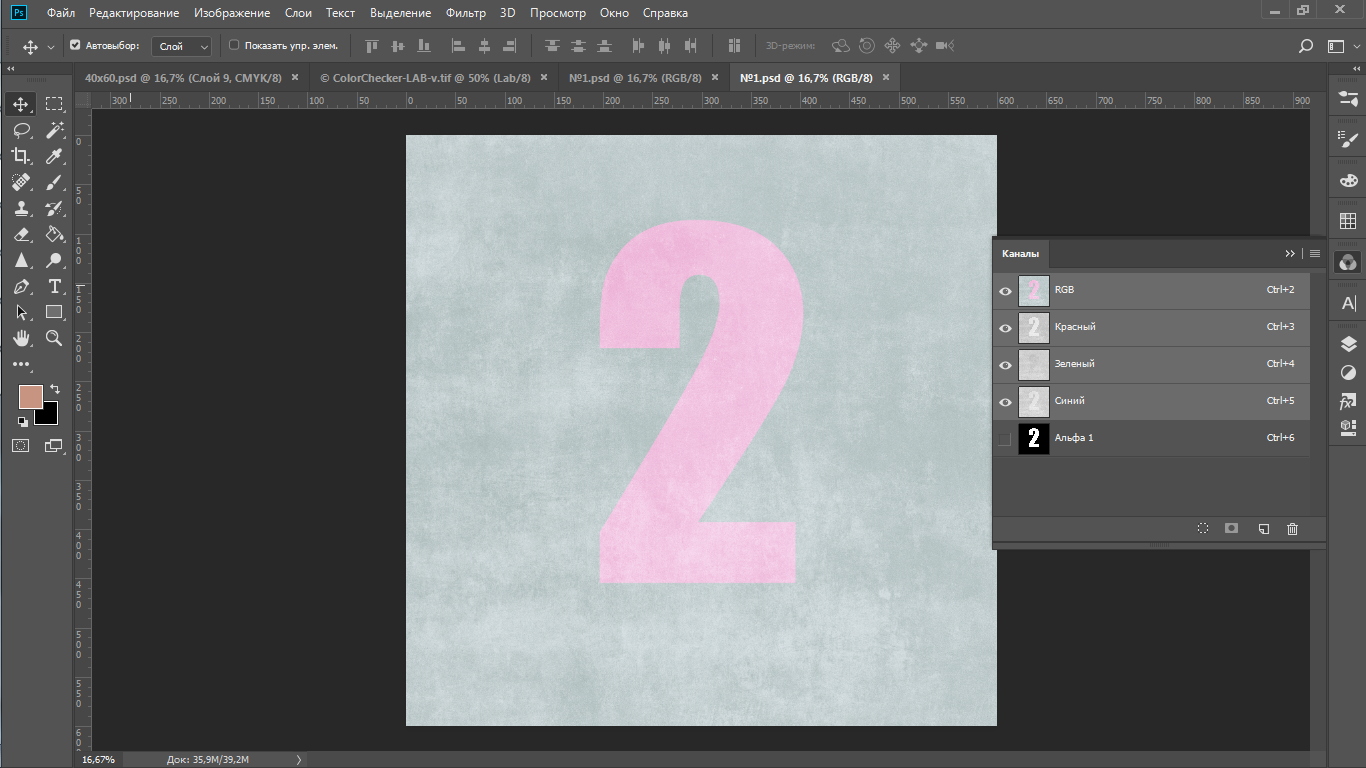Screen dimensions: 1366x768
Task: Enable Показать упр. элем. checkbox
Action: [234, 45]
